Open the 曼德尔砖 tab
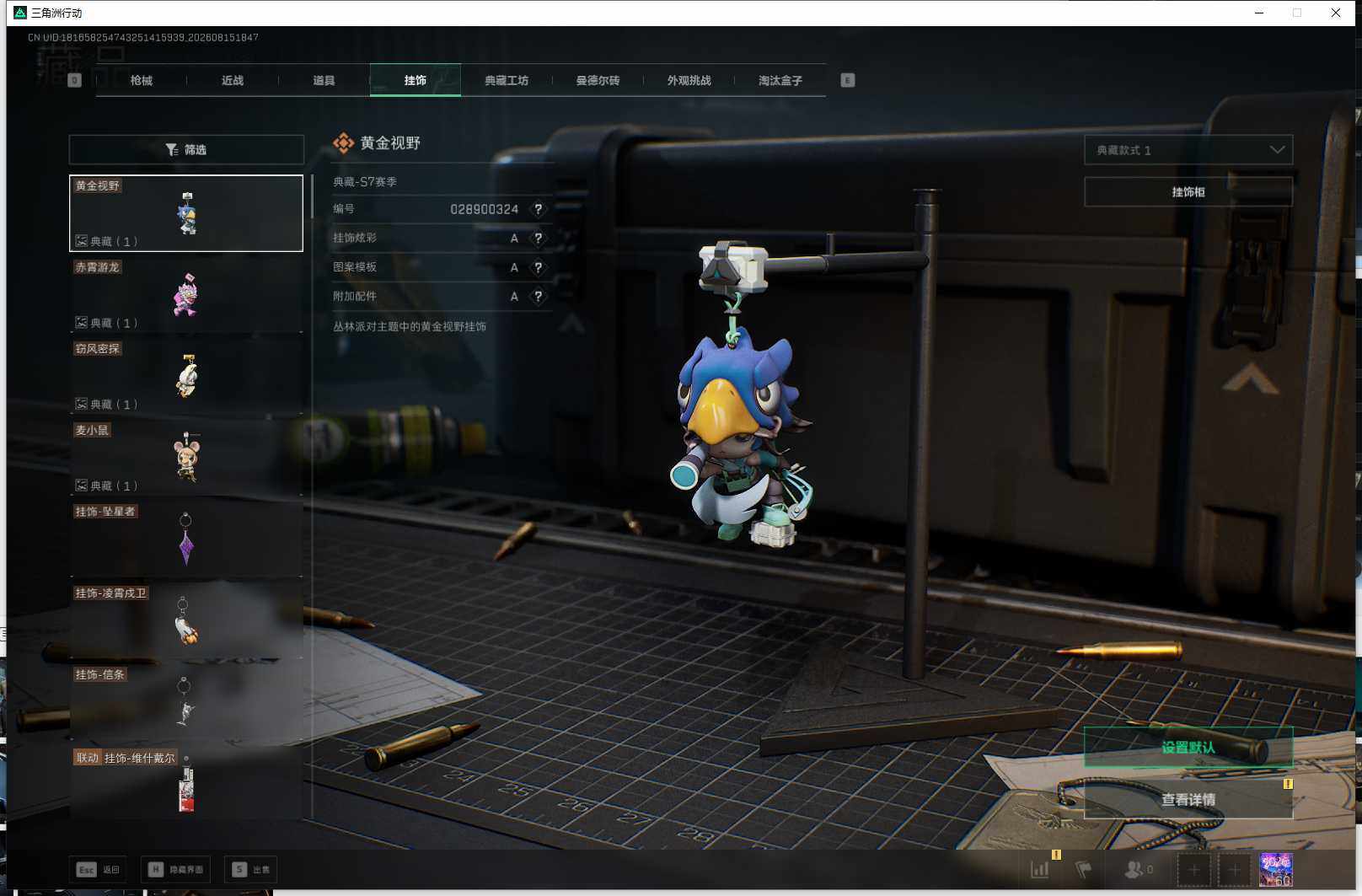Viewport: 1362px width, 896px height. tap(598, 80)
